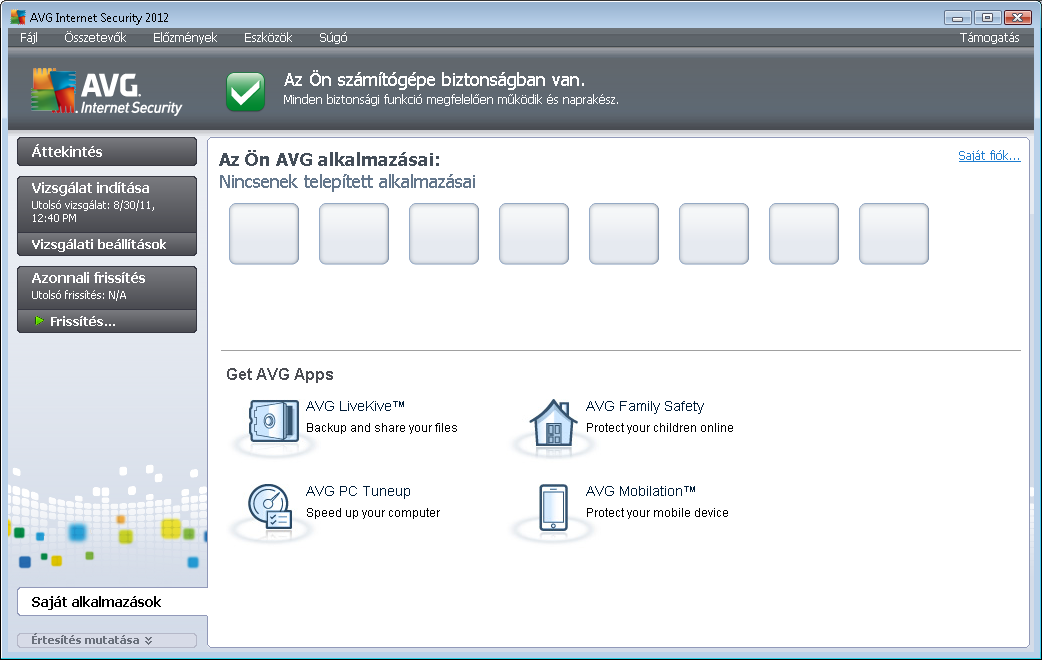Click the AVG PC Tuneup title link

pos(358,491)
